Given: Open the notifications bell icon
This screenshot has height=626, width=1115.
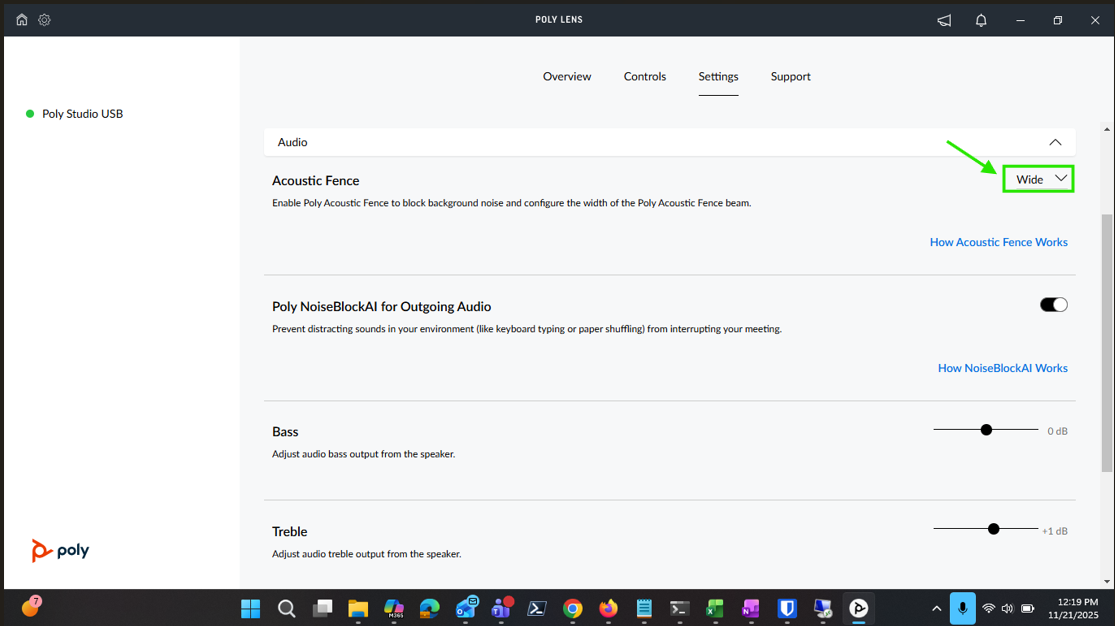Looking at the screenshot, I should click(x=981, y=20).
